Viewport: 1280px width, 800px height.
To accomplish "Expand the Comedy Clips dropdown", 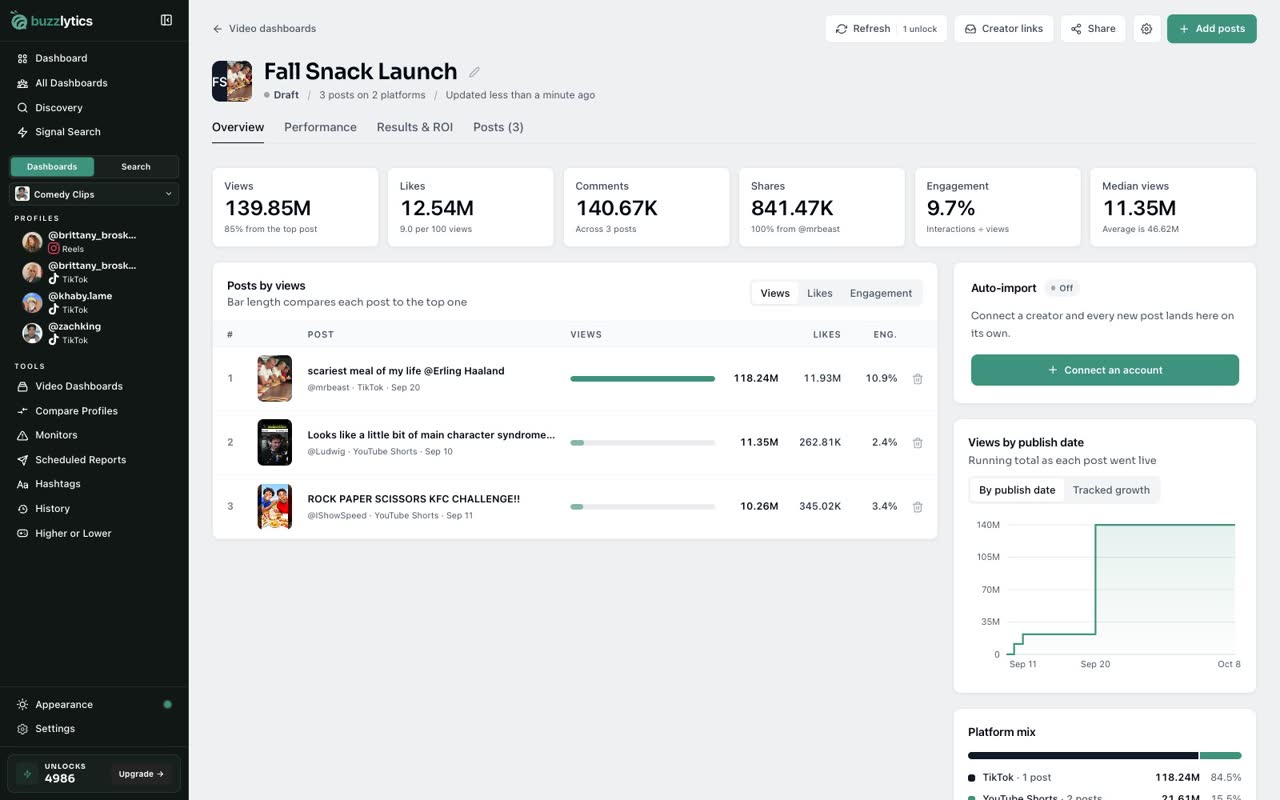I will [x=94, y=194].
